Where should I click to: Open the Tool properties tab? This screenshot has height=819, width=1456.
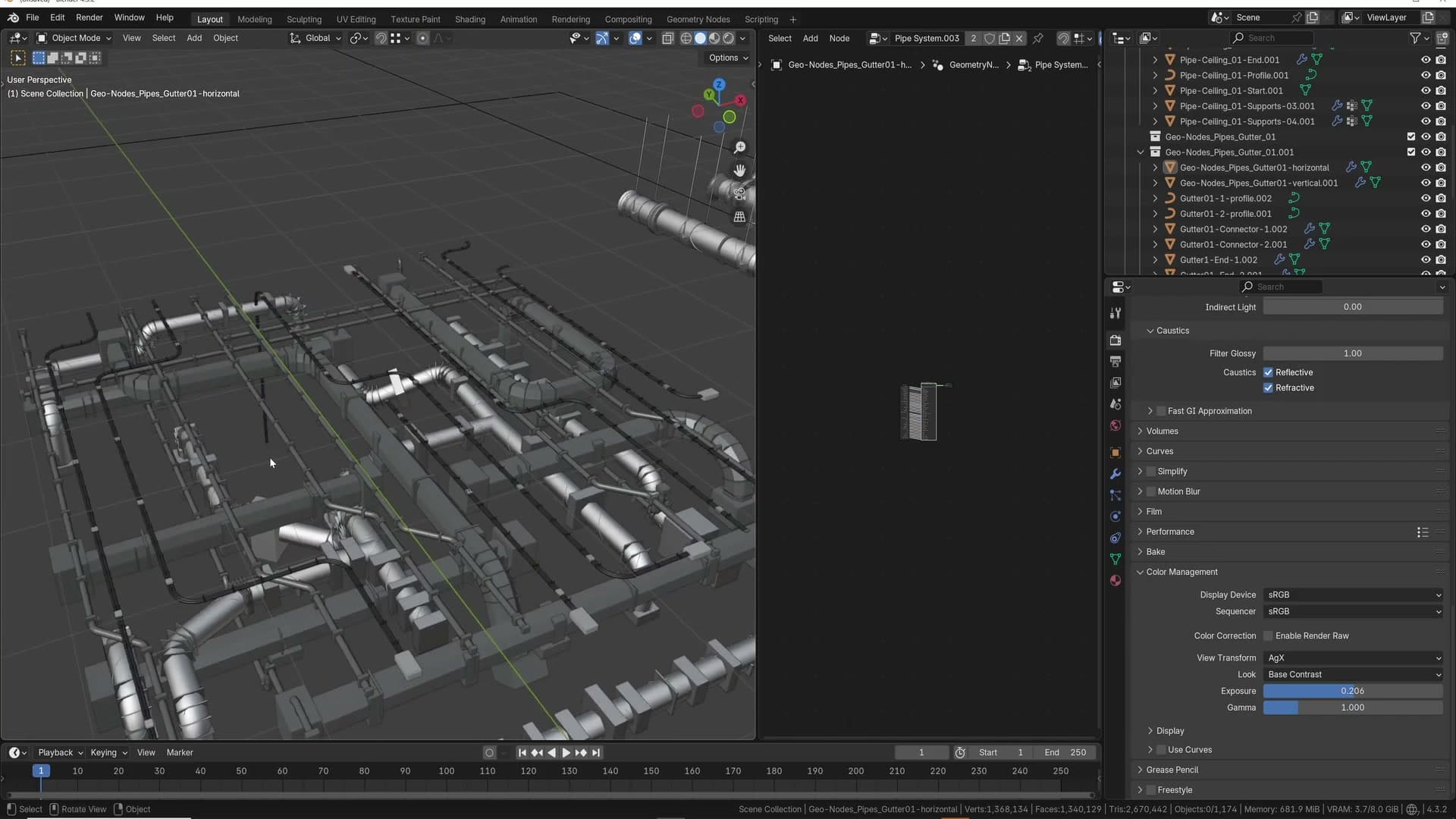(1116, 313)
